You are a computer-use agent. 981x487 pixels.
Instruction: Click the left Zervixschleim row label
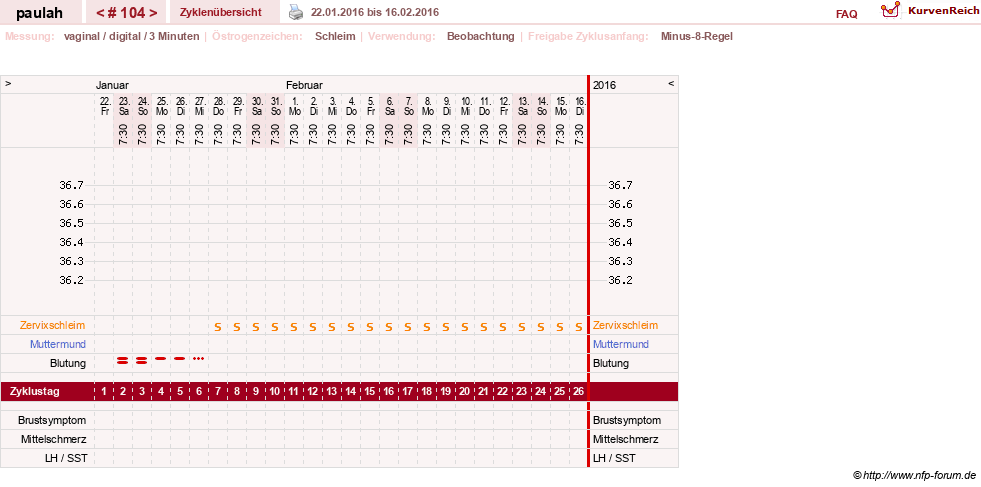(53, 326)
